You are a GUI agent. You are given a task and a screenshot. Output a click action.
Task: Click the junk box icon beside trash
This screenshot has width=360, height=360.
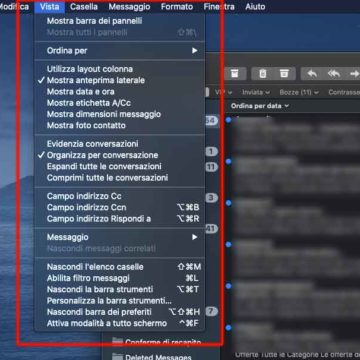click(x=284, y=74)
